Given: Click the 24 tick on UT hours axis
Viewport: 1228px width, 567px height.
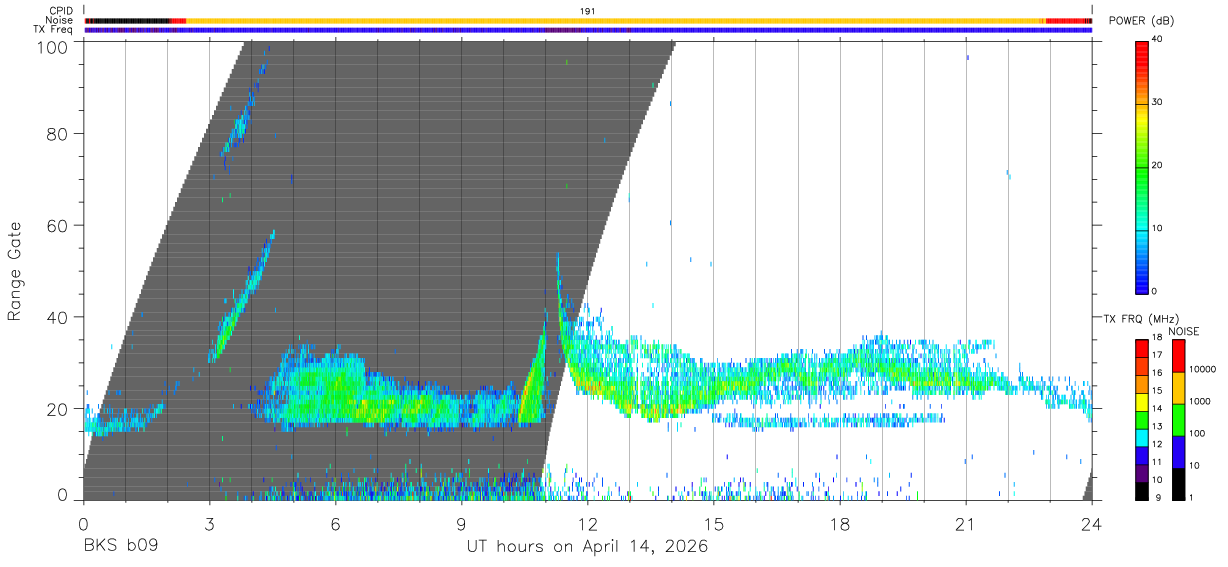Looking at the screenshot, I should click(1092, 523).
